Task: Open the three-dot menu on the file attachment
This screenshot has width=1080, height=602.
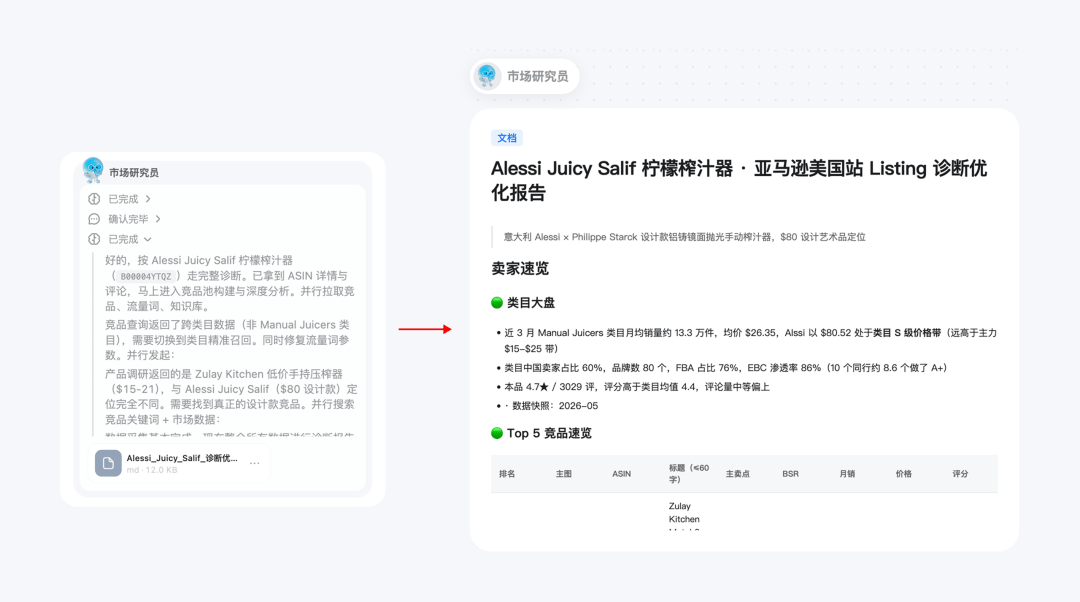Action: coord(255,463)
